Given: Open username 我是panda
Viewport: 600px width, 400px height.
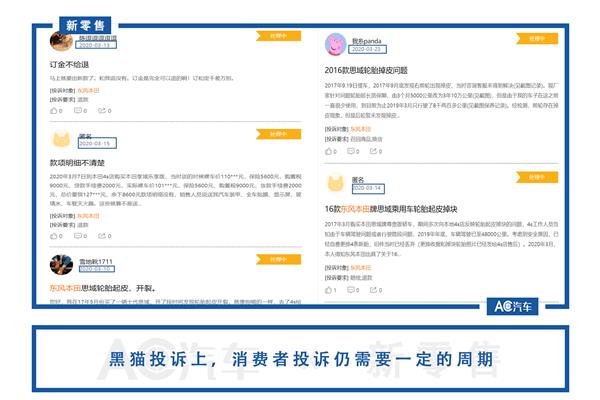Looking at the screenshot, I should [367, 41].
